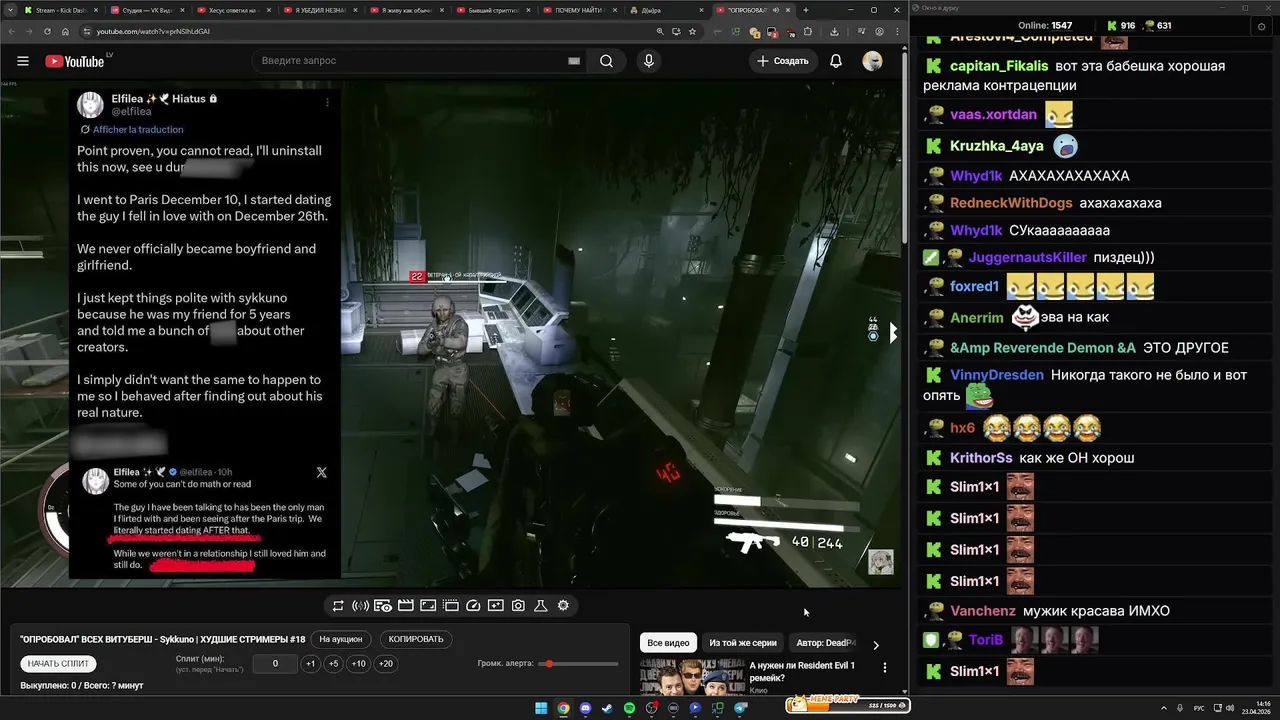Expand the video side panel arrow
The image size is (1280, 720).
[x=893, y=333]
